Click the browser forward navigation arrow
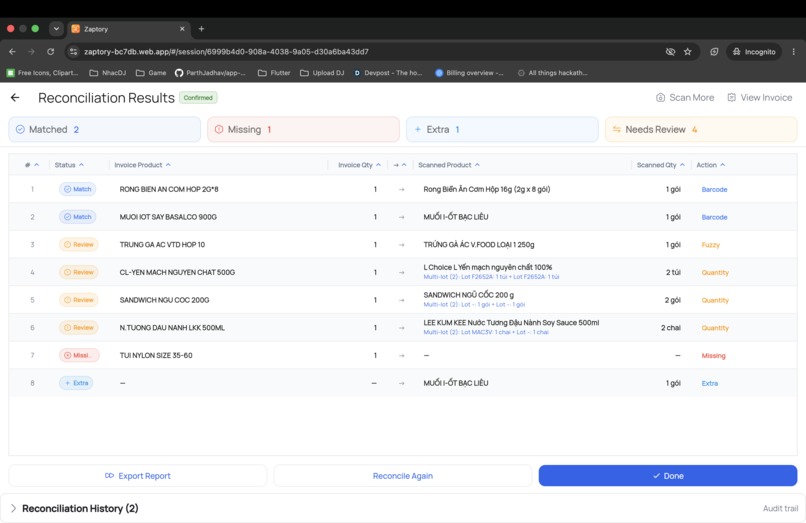806x523 pixels. (x=31, y=51)
